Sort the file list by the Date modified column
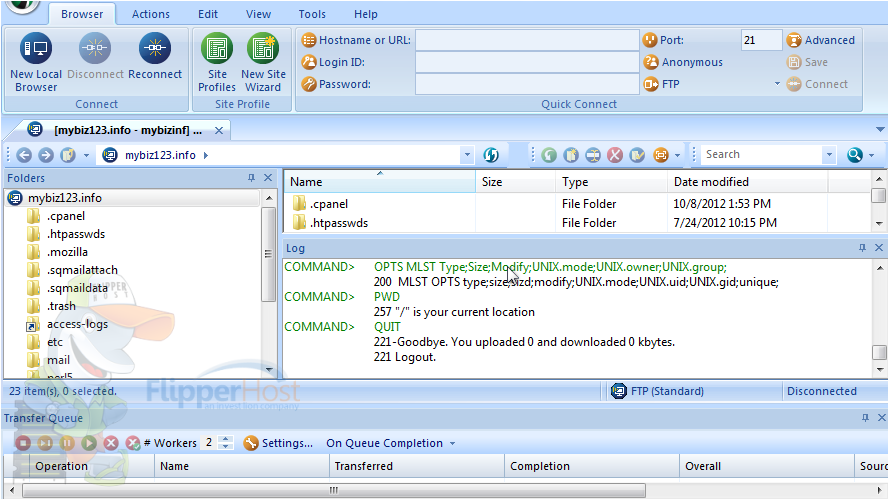This screenshot has width=889, height=500. tap(748, 182)
